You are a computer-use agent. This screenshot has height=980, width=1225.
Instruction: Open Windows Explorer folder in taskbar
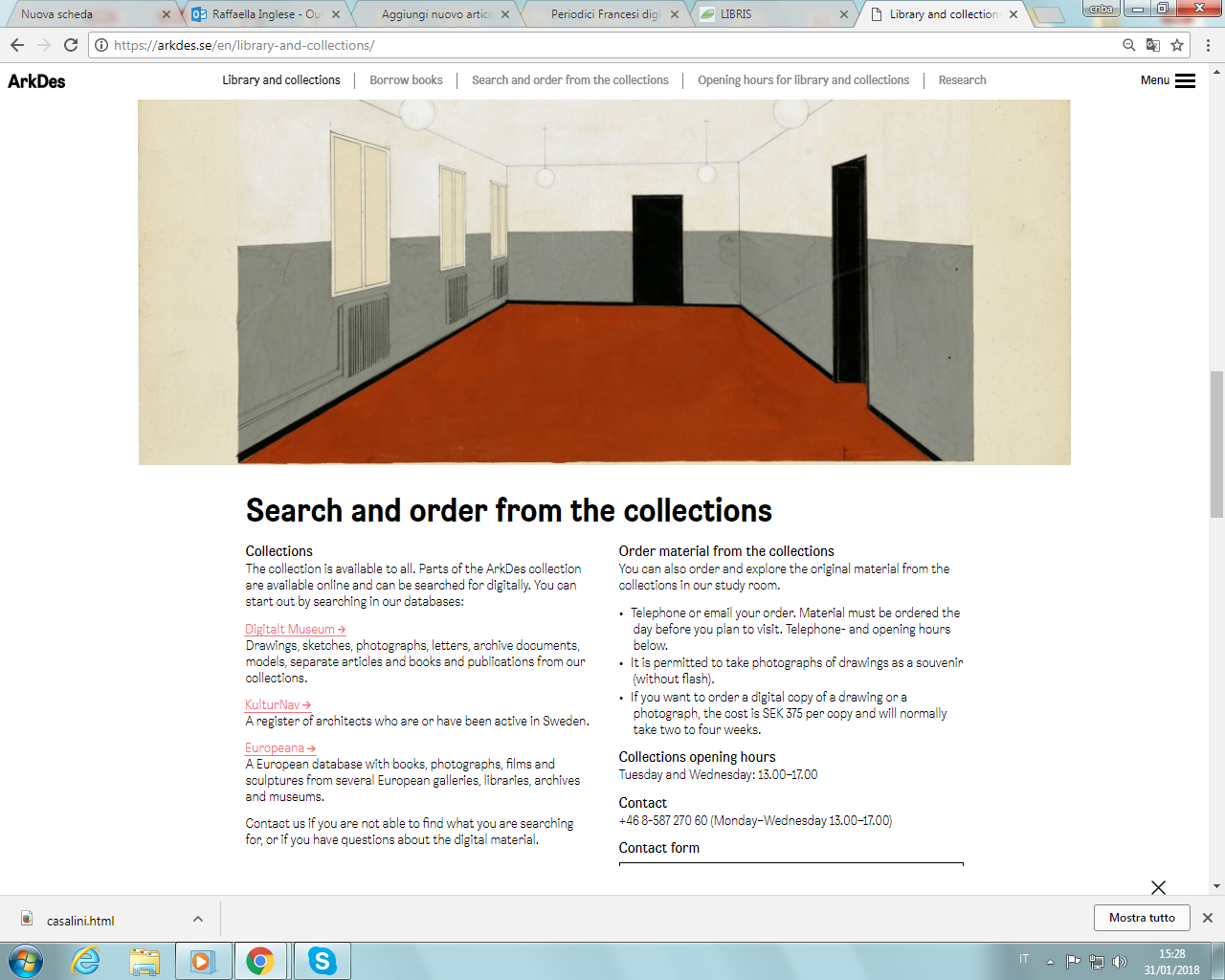145,961
